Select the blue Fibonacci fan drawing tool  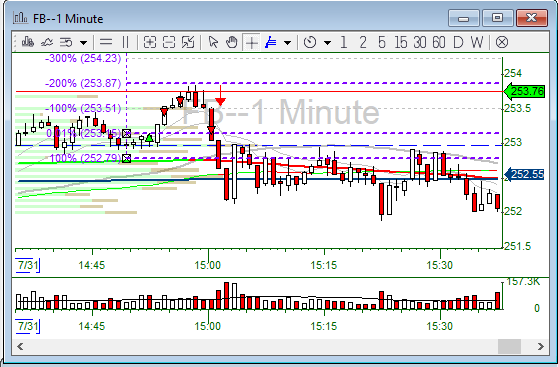(271, 42)
